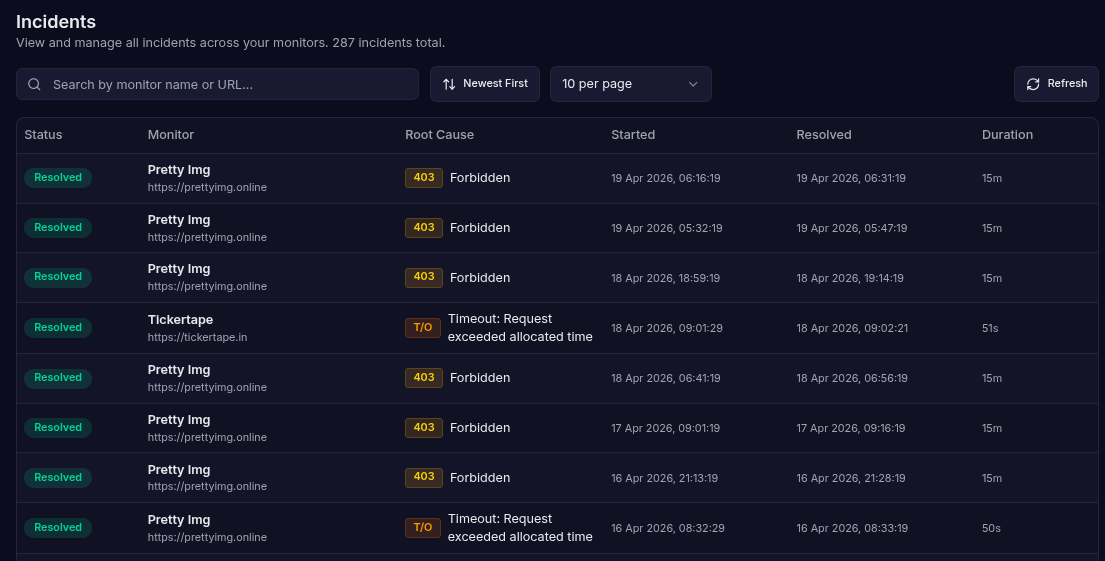Expand the 10 per page chevron

point(693,85)
